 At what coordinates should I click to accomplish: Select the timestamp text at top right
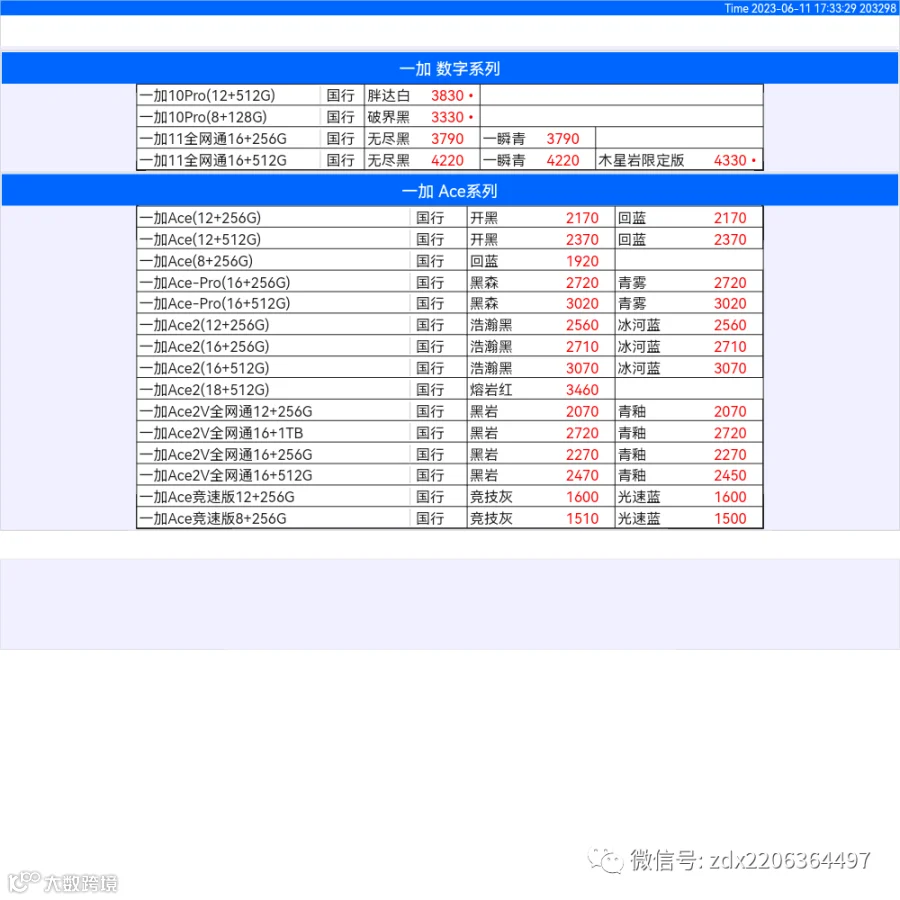809,8
